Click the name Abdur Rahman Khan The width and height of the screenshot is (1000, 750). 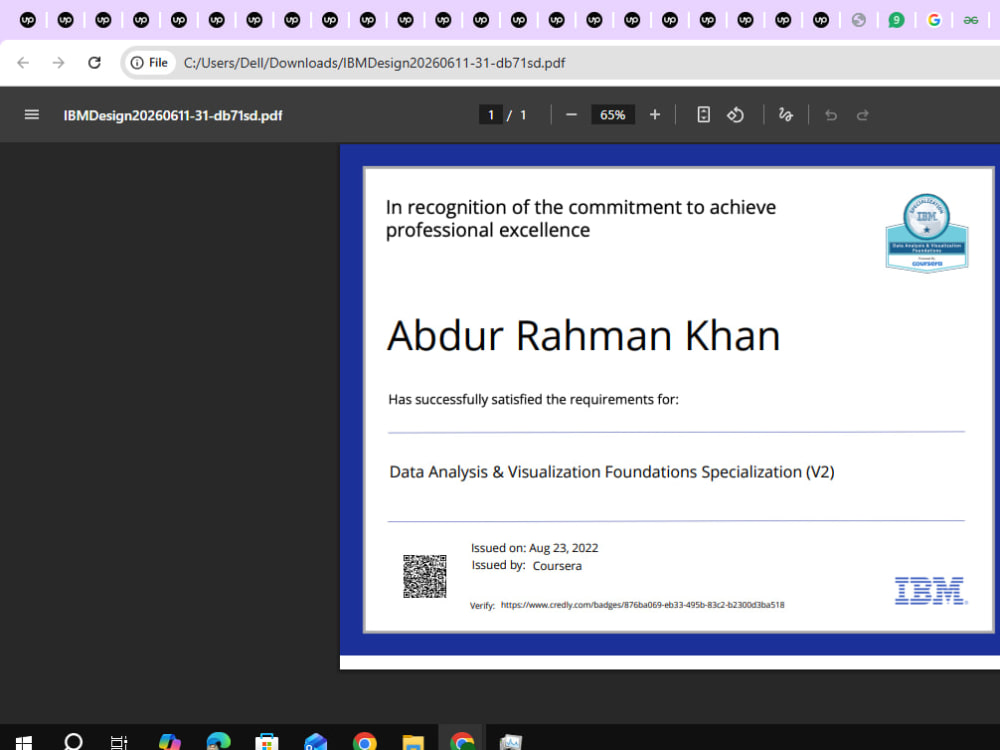(x=584, y=335)
